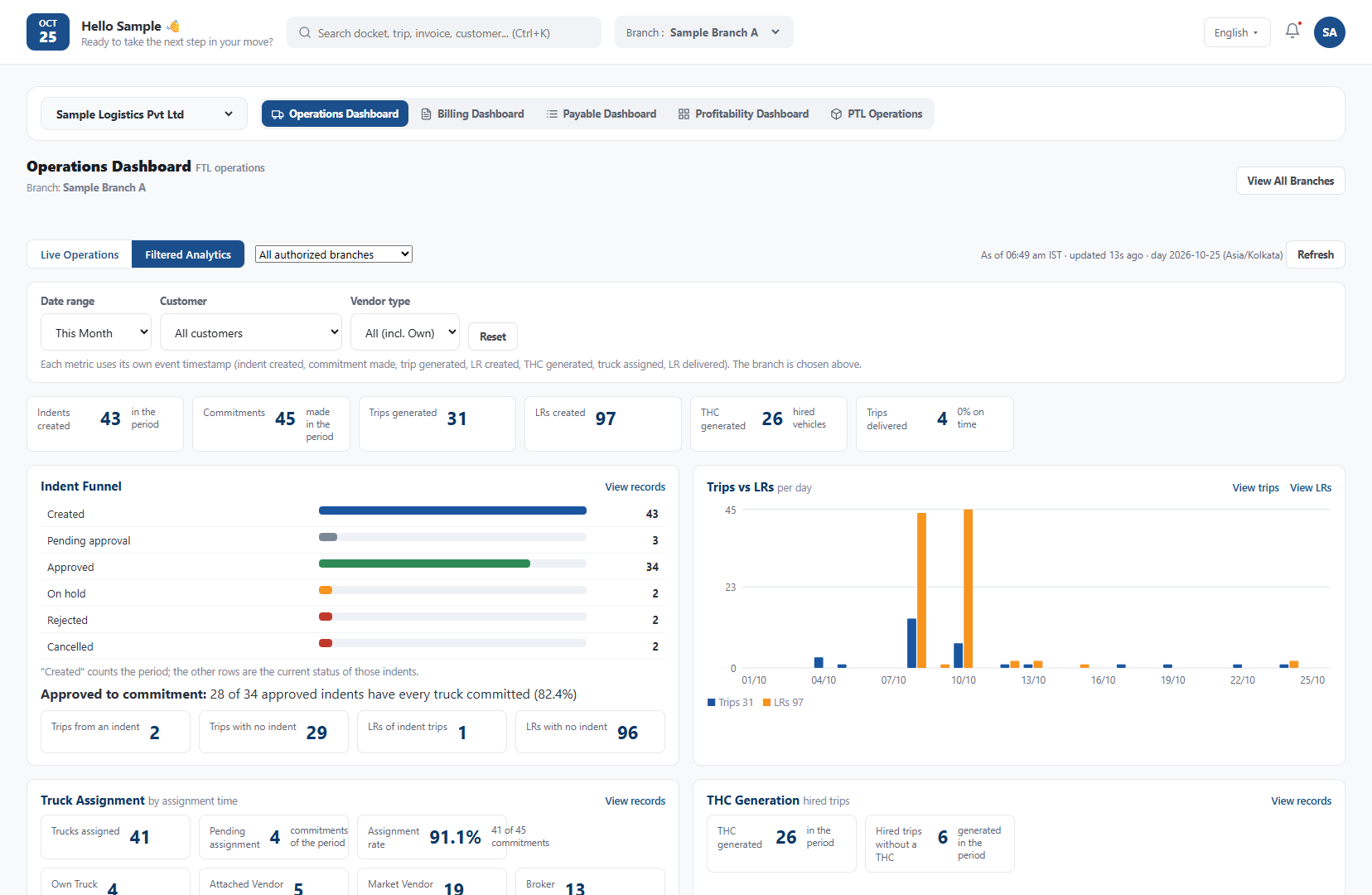This screenshot has height=895, width=1372.
Task: Open the Profitability Dashboard tab
Action: point(743,114)
